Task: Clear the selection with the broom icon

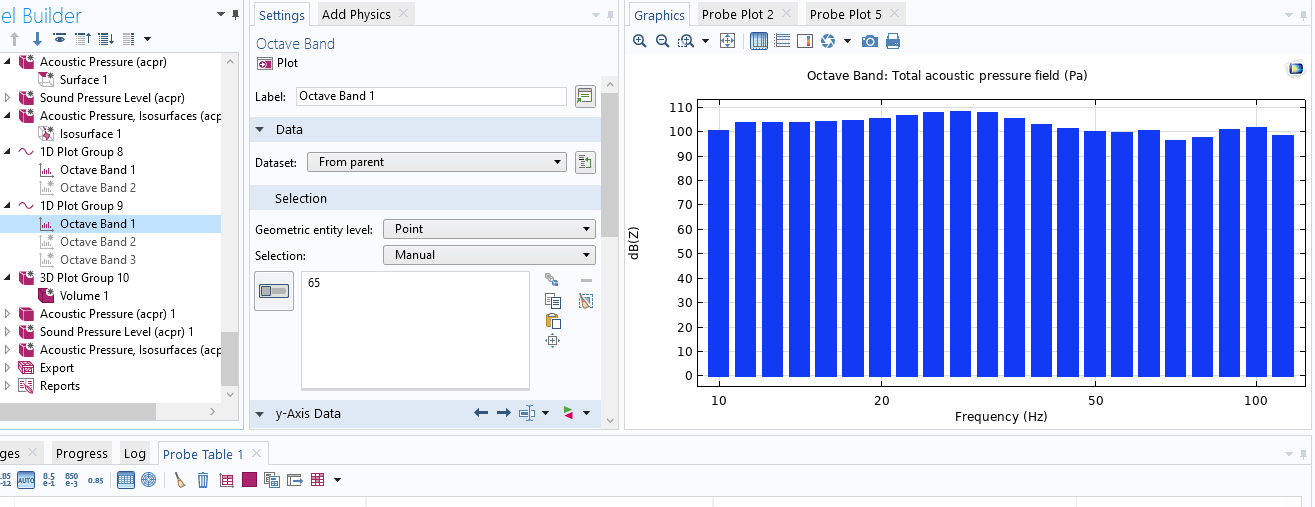Action: [586, 300]
